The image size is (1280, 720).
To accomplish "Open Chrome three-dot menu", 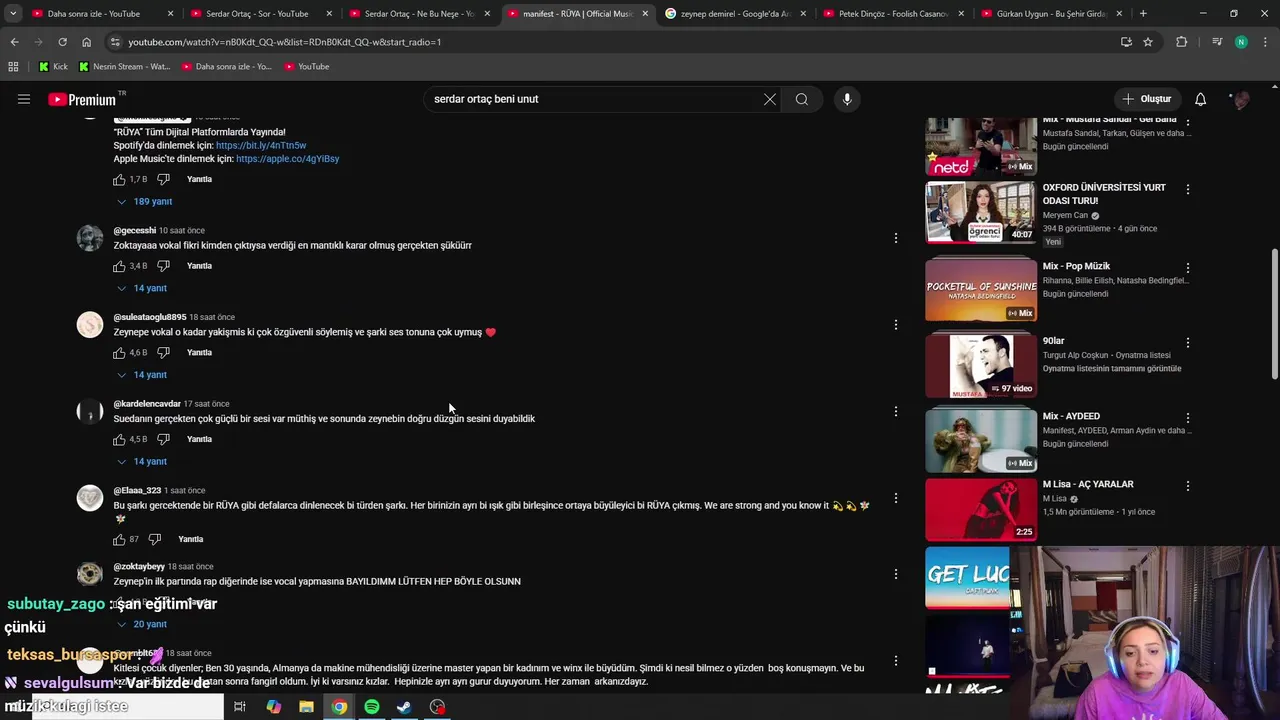I will [1265, 42].
